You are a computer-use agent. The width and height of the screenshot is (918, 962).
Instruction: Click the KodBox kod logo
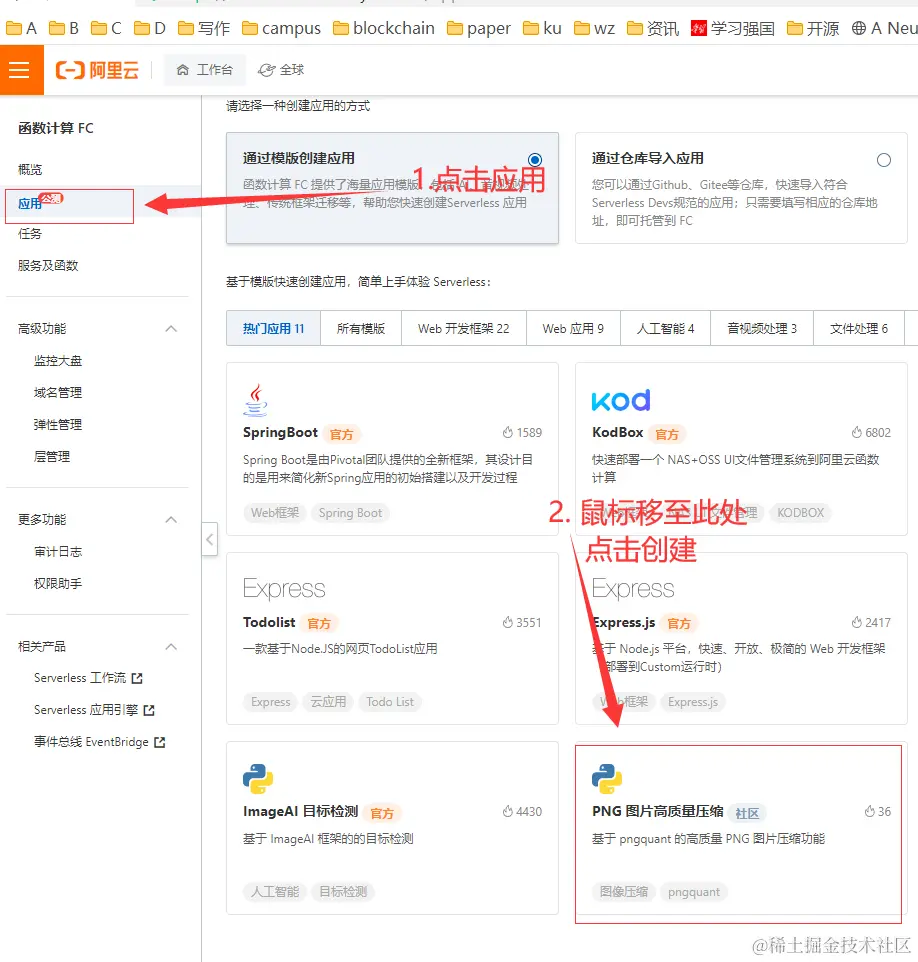[x=620, y=400]
